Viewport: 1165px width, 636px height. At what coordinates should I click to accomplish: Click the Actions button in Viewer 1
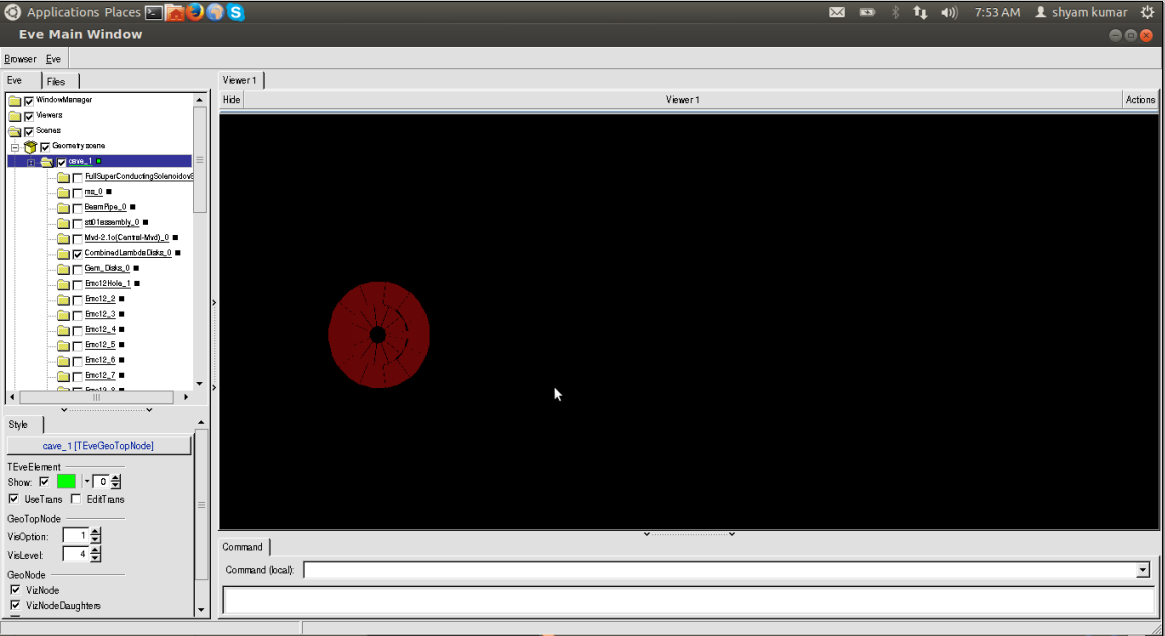pyautogui.click(x=1140, y=100)
